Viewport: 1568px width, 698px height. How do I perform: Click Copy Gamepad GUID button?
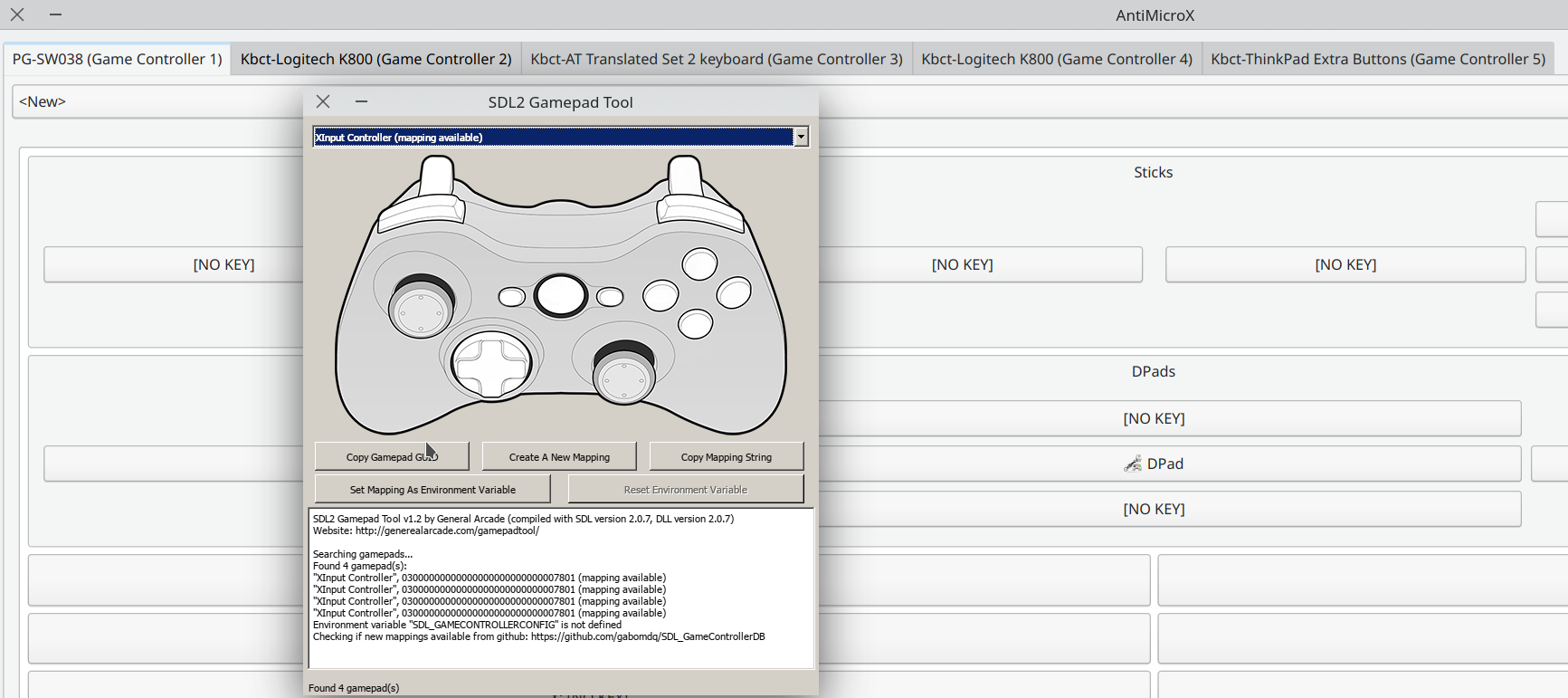pyautogui.click(x=392, y=456)
